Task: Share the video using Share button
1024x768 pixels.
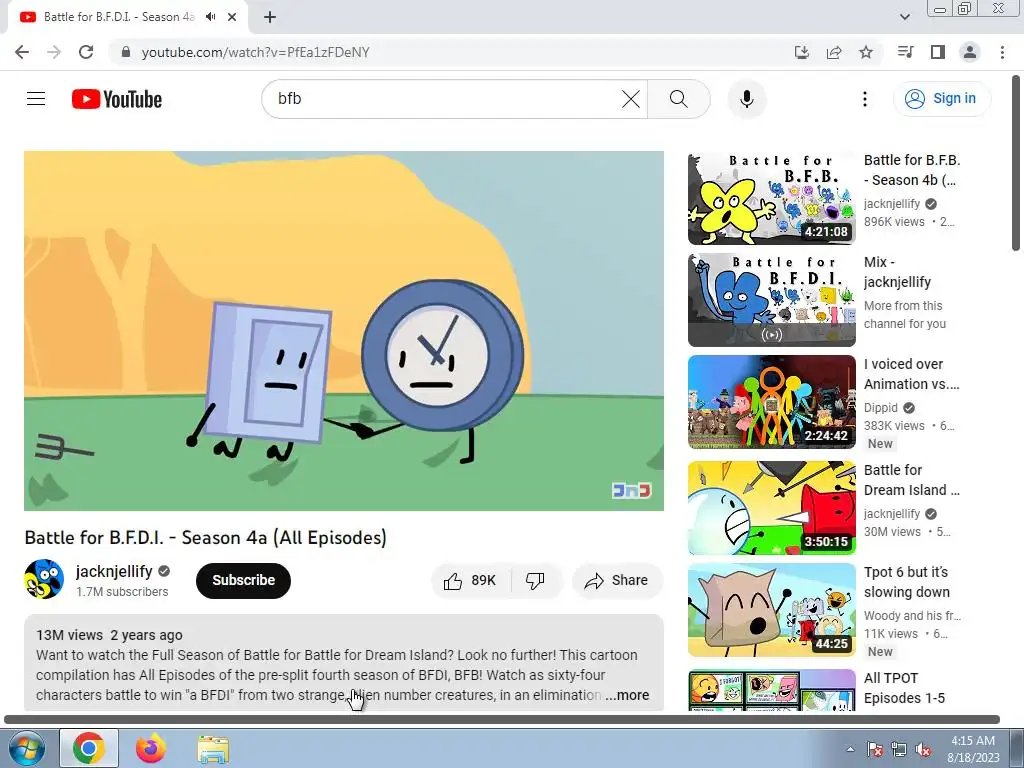Action: [617, 581]
